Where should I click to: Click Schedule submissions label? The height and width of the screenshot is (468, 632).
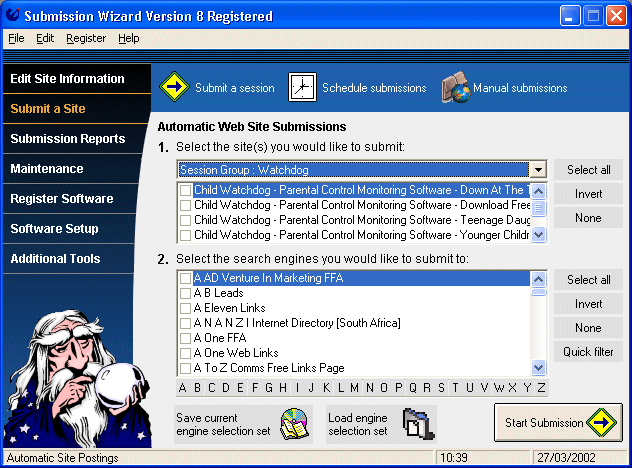pyautogui.click(x=374, y=88)
